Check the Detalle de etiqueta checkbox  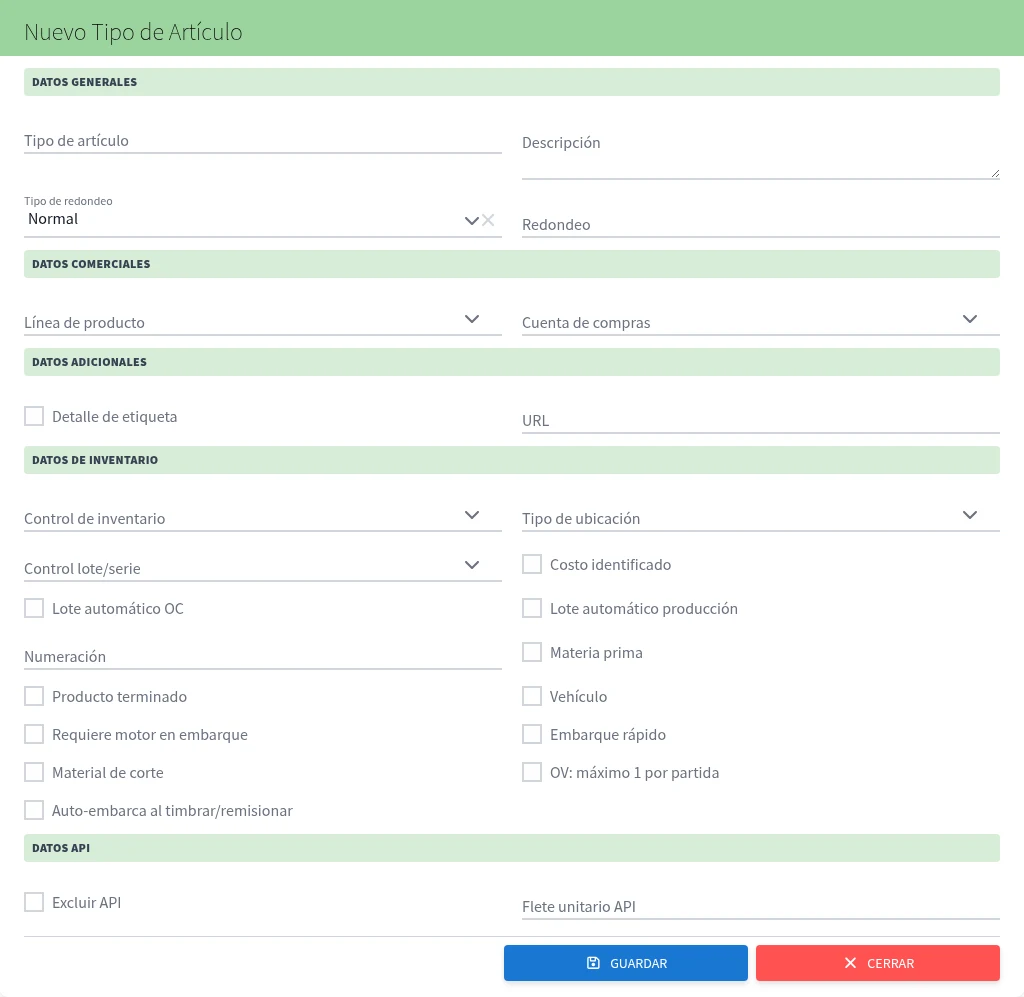coord(34,416)
